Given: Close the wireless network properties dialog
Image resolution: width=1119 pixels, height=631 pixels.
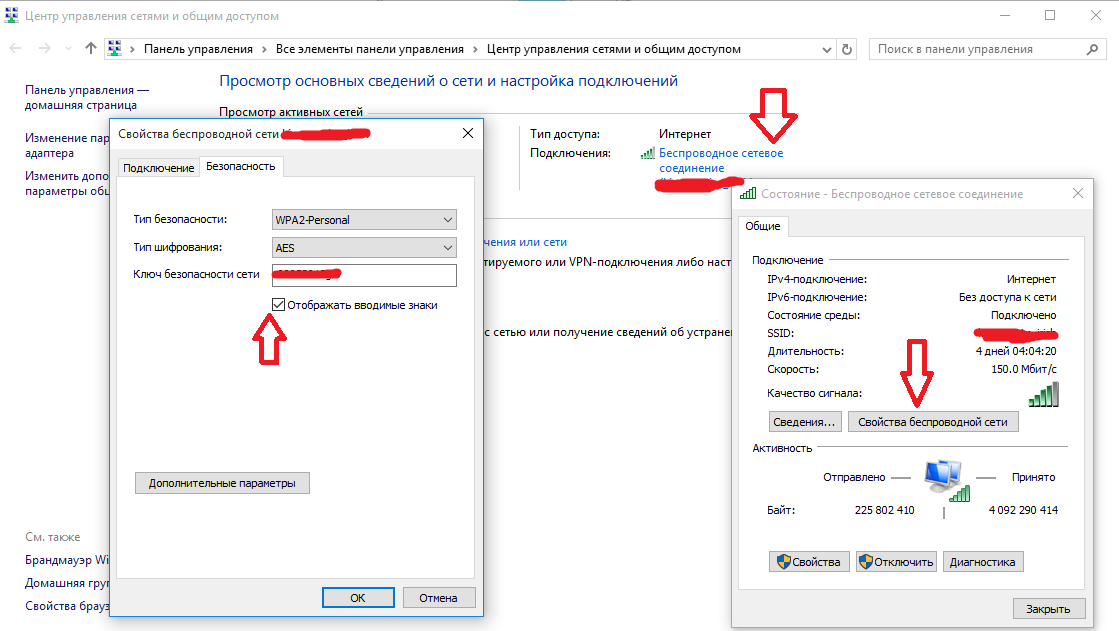Looking at the screenshot, I should (x=467, y=133).
